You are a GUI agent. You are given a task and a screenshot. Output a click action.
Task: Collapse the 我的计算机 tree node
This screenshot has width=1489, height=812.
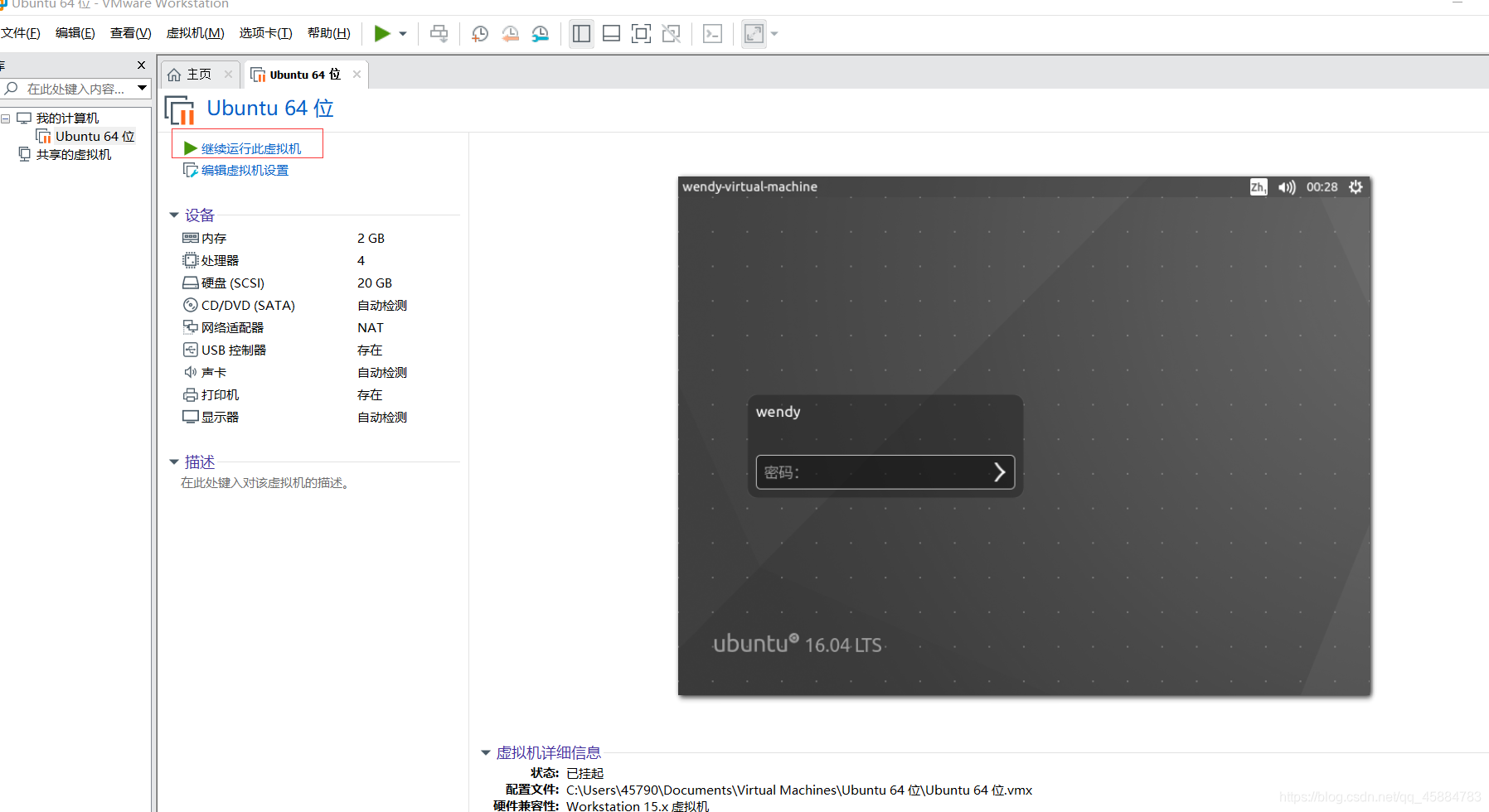pos(6,118)
